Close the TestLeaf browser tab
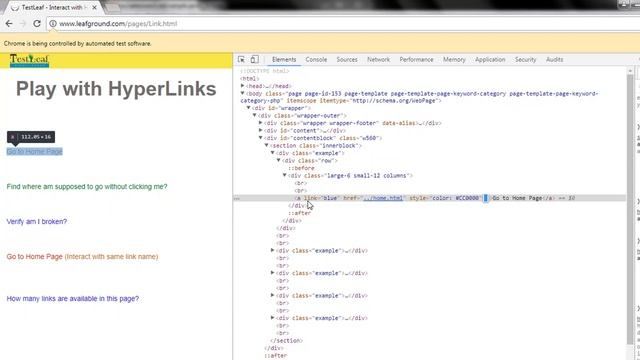 (95, 7)
